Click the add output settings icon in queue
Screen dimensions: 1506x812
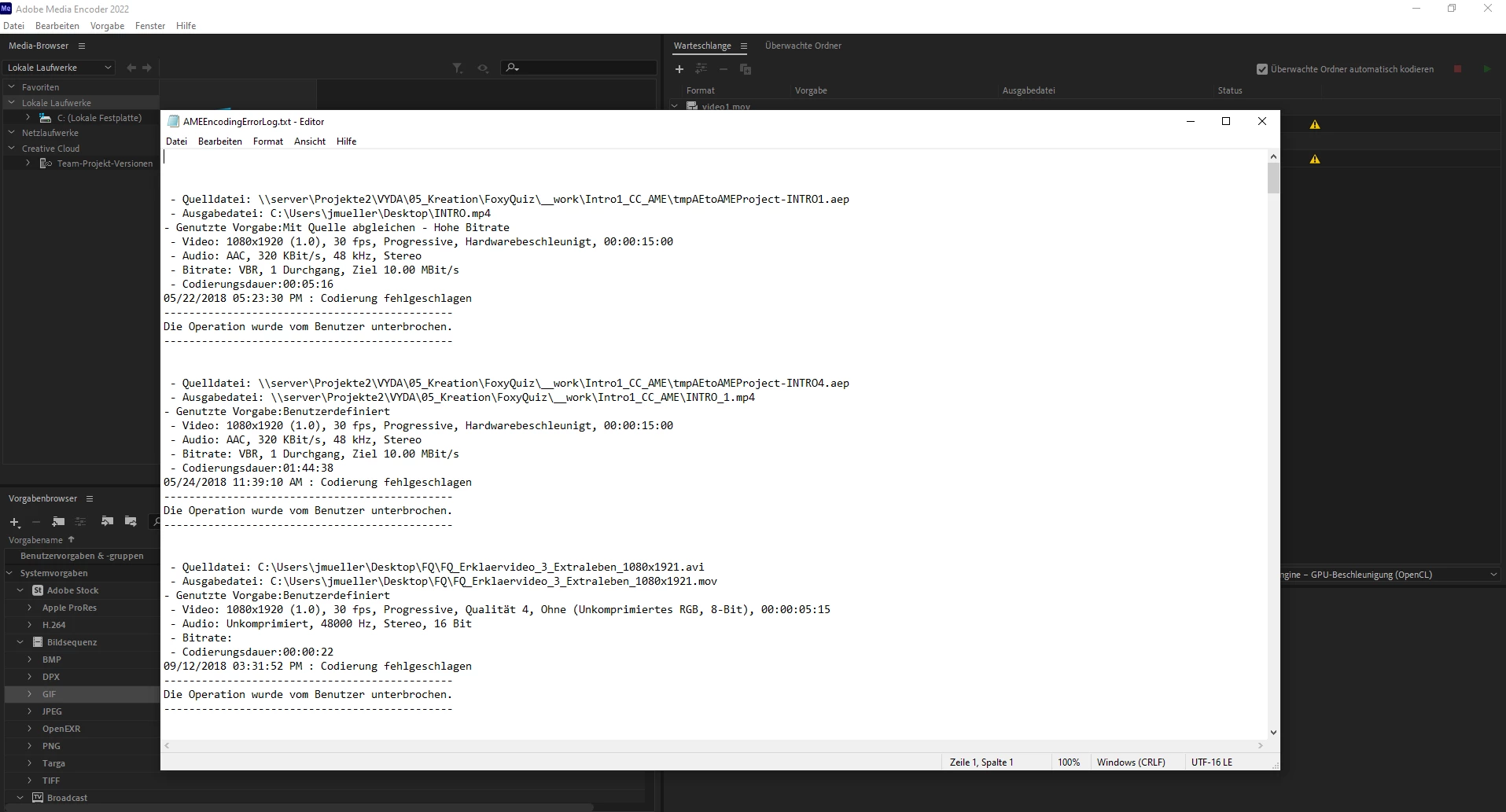(701, 69)
